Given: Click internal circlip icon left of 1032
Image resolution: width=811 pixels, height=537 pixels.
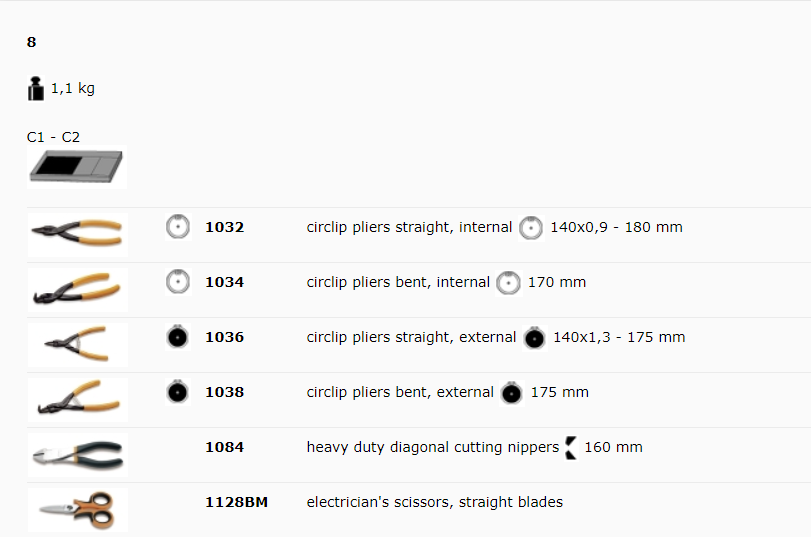Looking at the screenshot, I should [x=178, y=227].
